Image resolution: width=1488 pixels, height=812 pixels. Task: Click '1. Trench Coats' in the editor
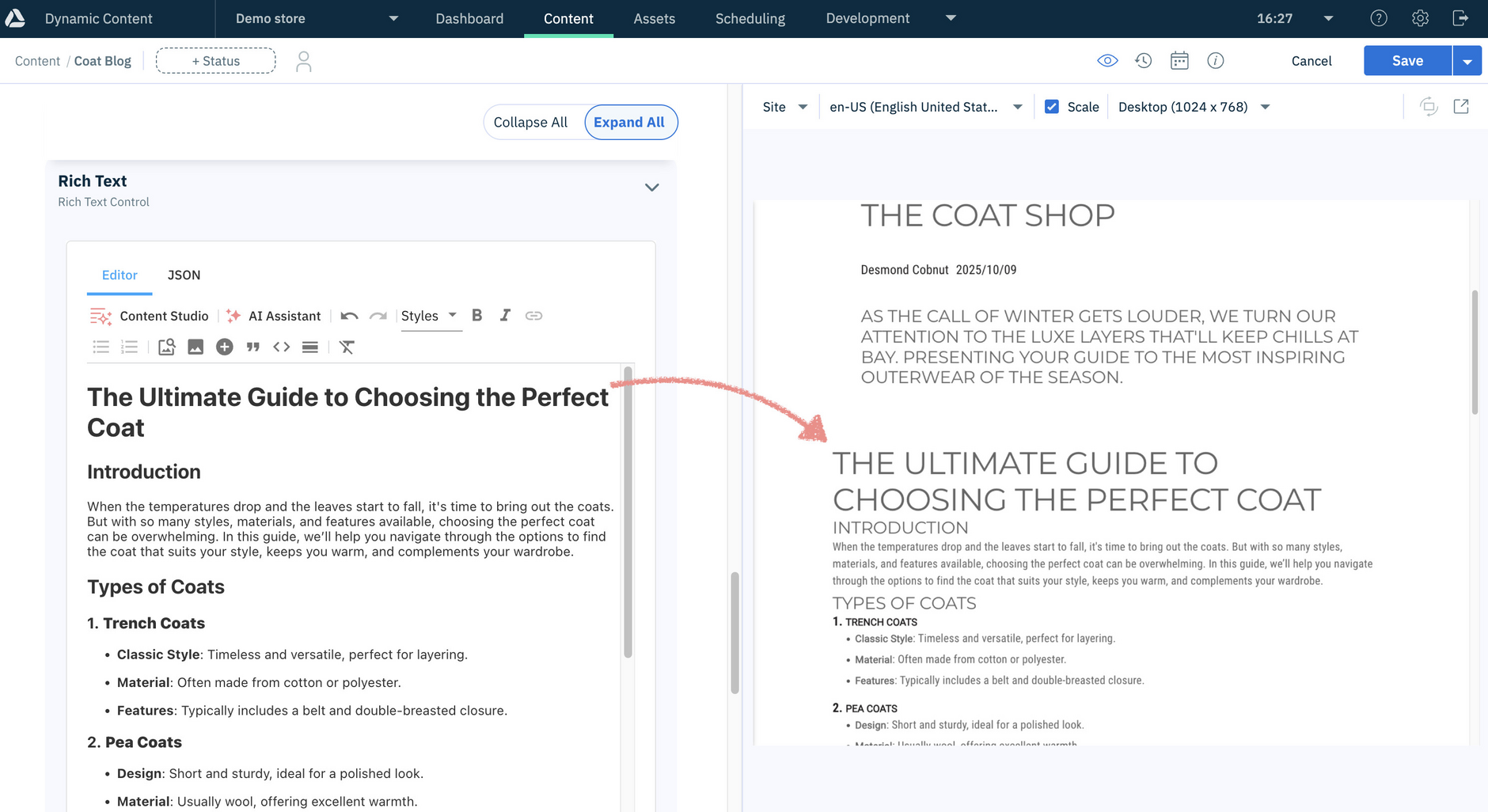(146, 623)
